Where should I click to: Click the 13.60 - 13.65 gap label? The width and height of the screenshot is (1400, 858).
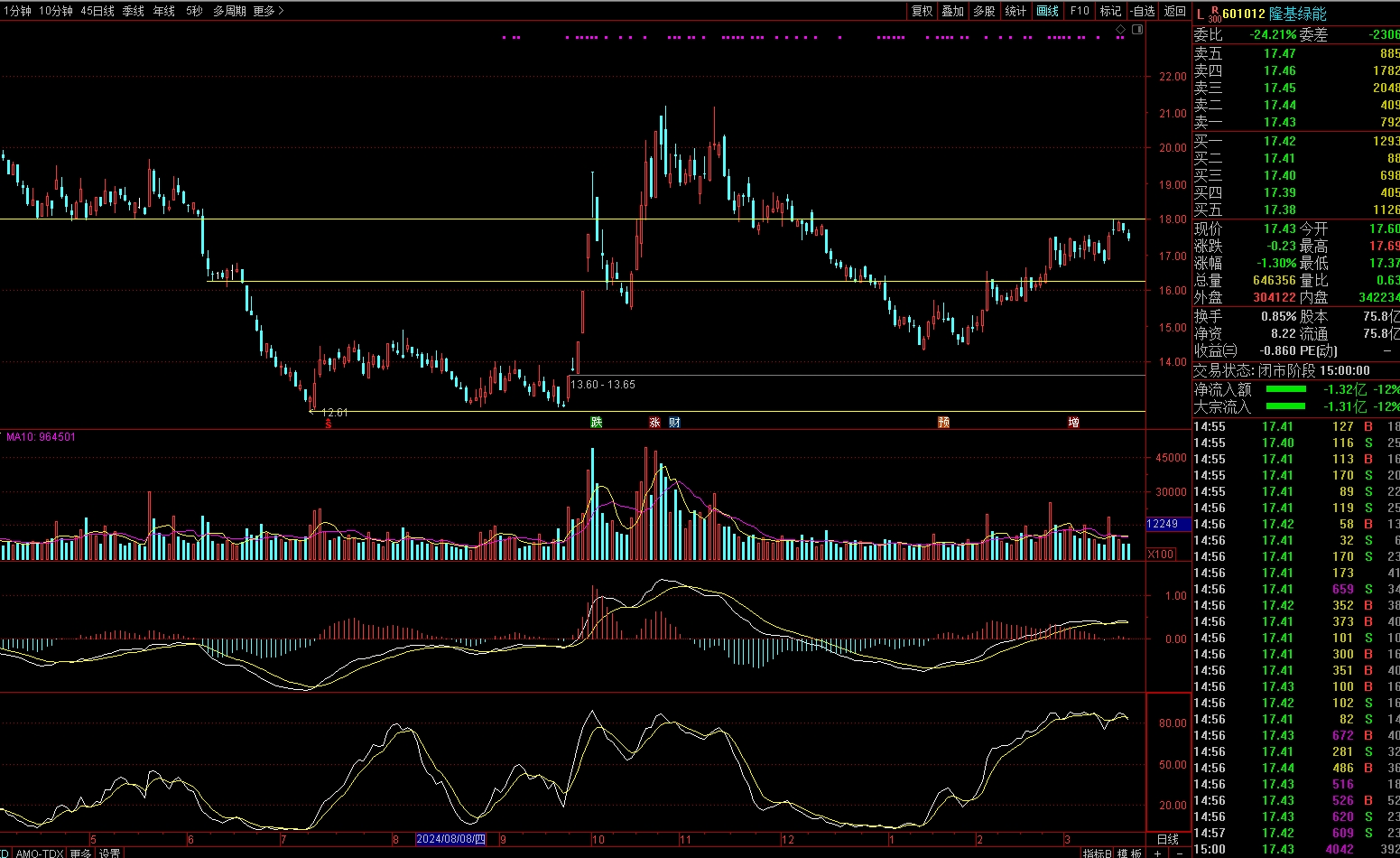(x=603, y=385)
